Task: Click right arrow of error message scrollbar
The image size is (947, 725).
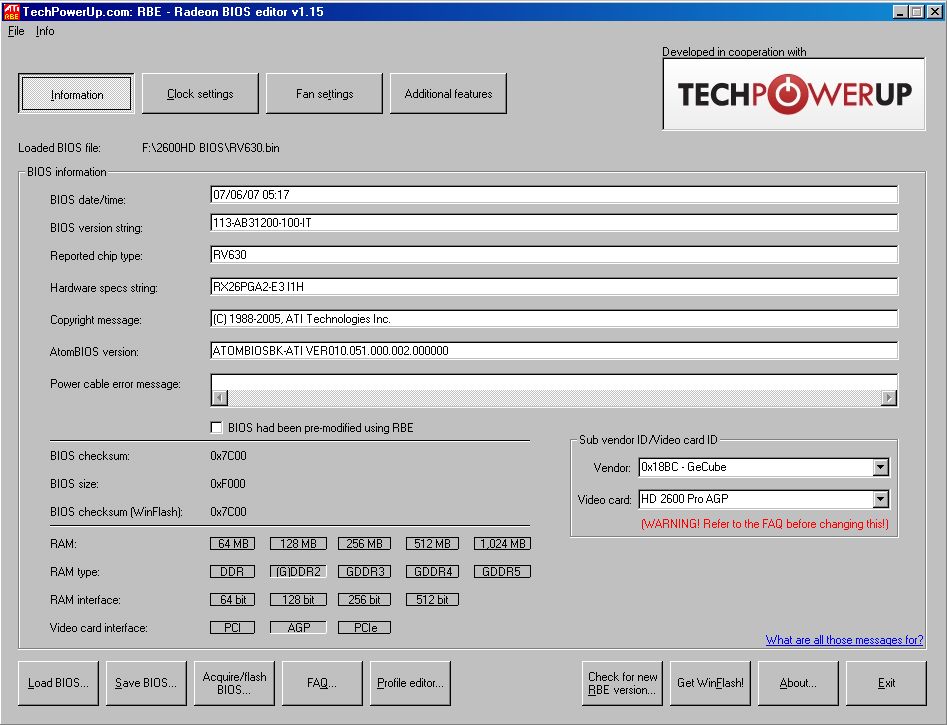Action: point(888,398)
